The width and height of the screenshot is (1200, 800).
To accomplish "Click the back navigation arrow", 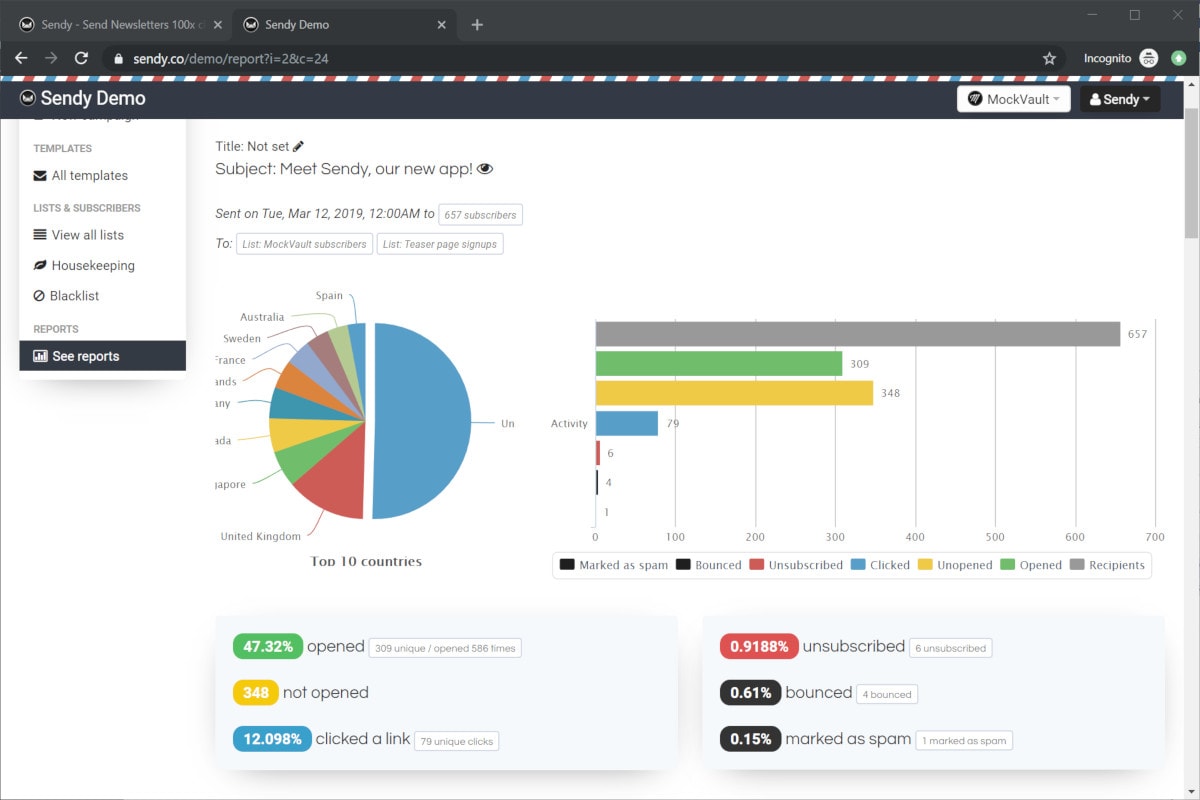I will click(21, 58).
